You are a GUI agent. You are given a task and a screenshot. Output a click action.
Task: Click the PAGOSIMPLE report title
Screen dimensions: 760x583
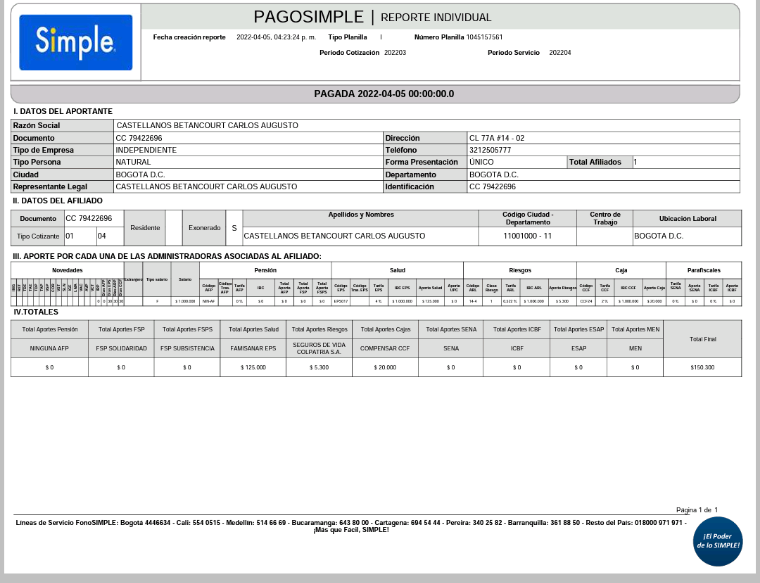click(x=372, y=17)
